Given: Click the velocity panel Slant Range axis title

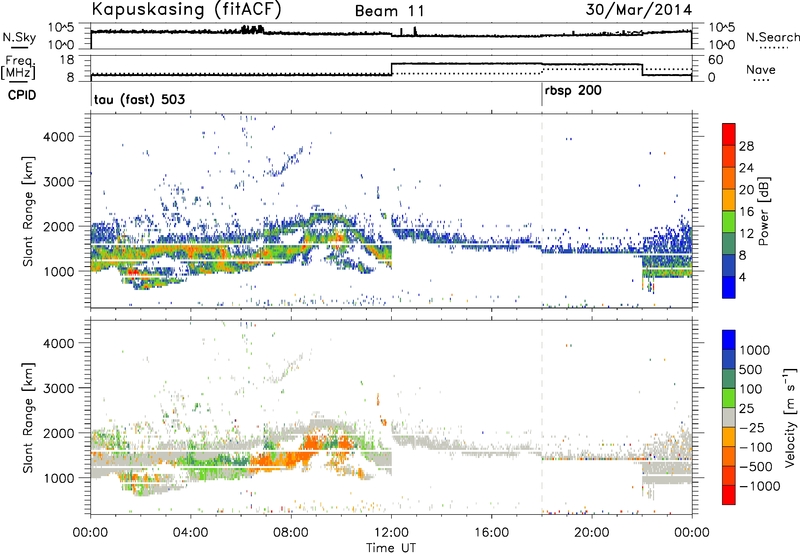Looking at the screenshot, I should 28,417.
